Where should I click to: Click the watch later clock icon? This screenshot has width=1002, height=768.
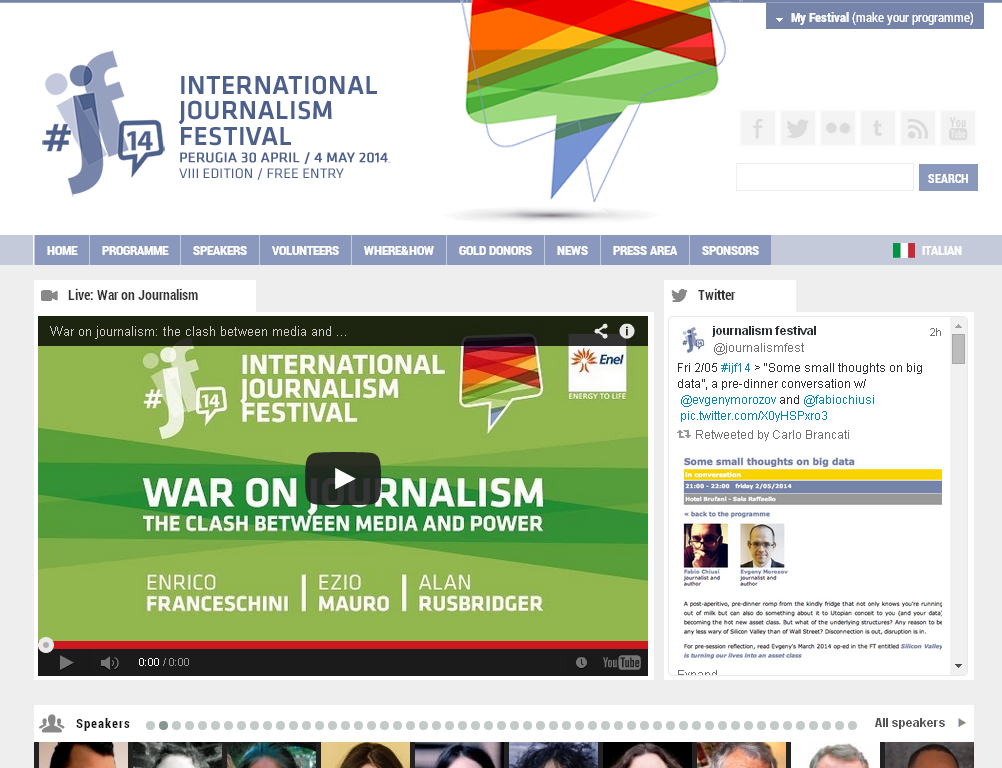[x=581, y=663]
